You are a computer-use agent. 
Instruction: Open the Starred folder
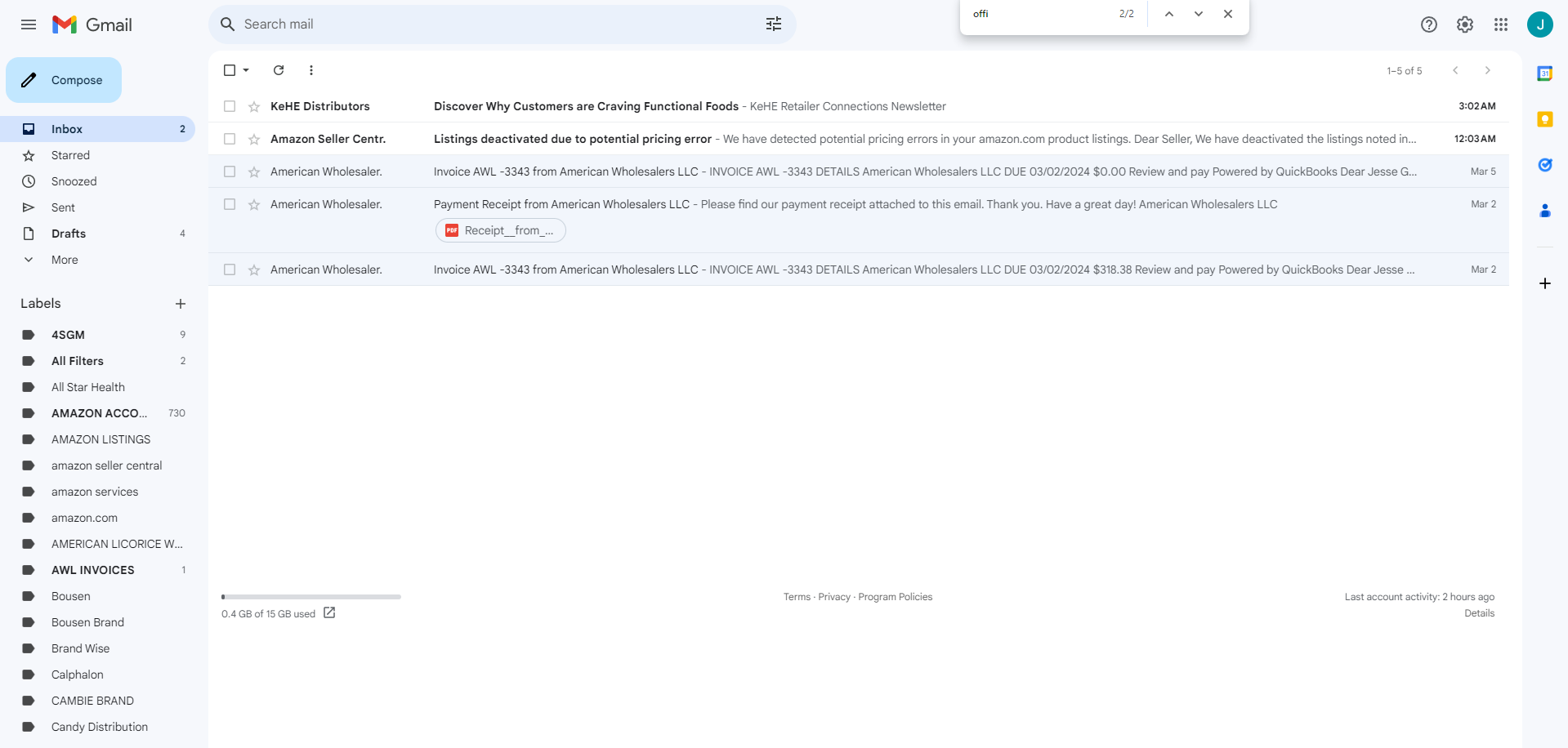[98, 155]
